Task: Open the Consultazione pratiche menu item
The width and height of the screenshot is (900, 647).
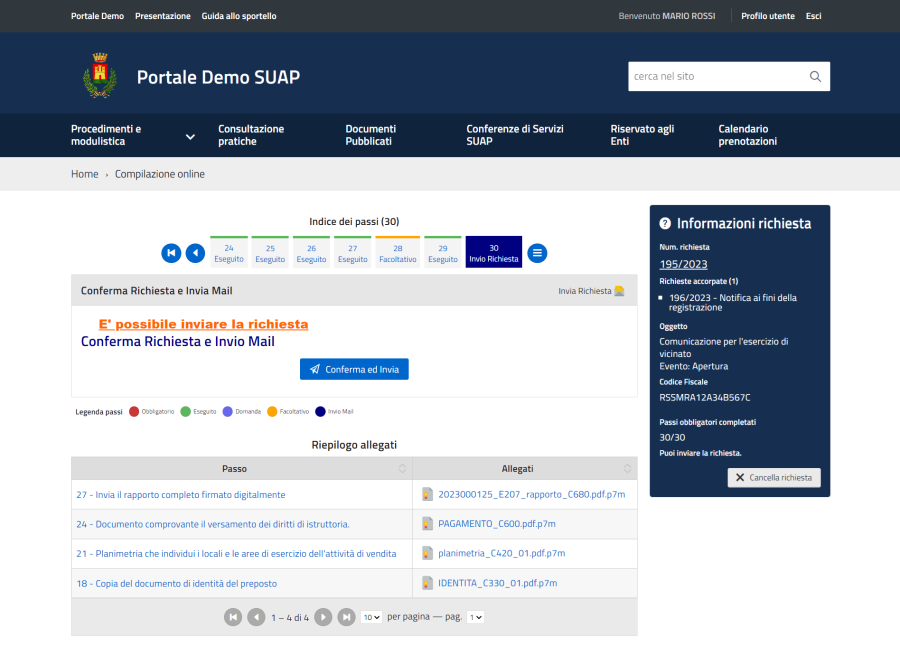Action: click(x=251, y=135)
